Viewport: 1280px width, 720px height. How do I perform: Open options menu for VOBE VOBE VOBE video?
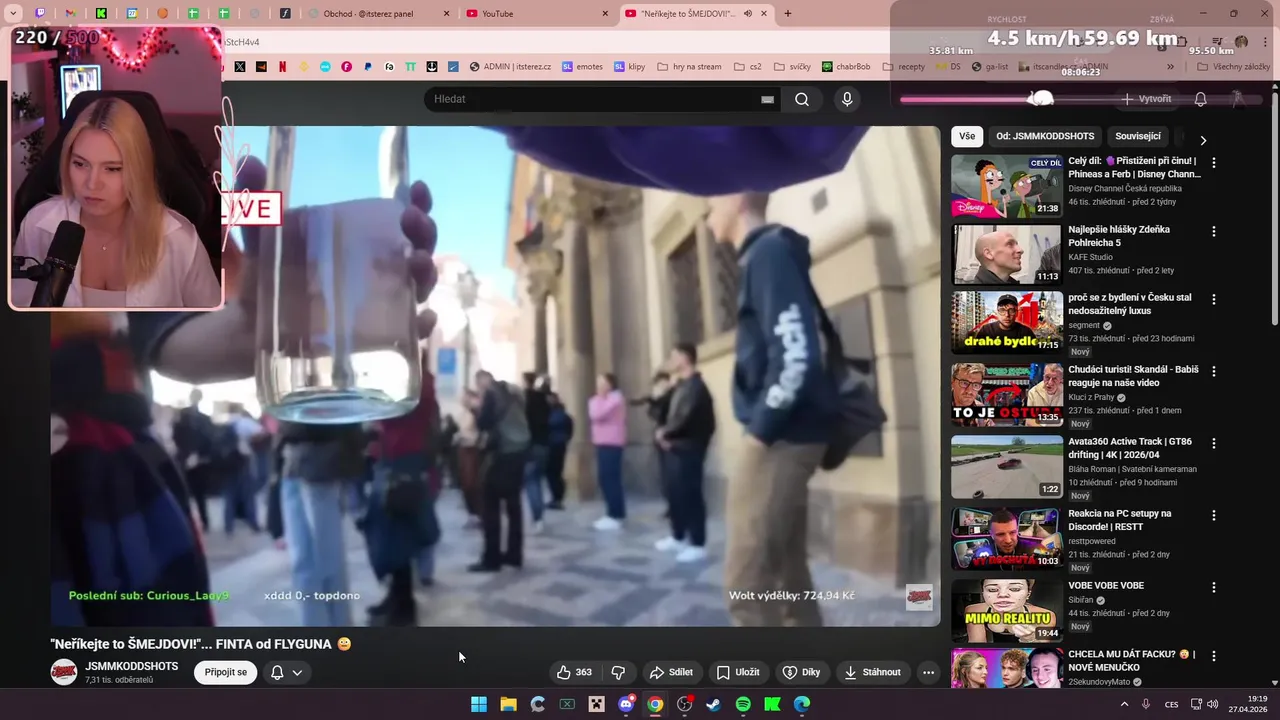[1214, 587]
